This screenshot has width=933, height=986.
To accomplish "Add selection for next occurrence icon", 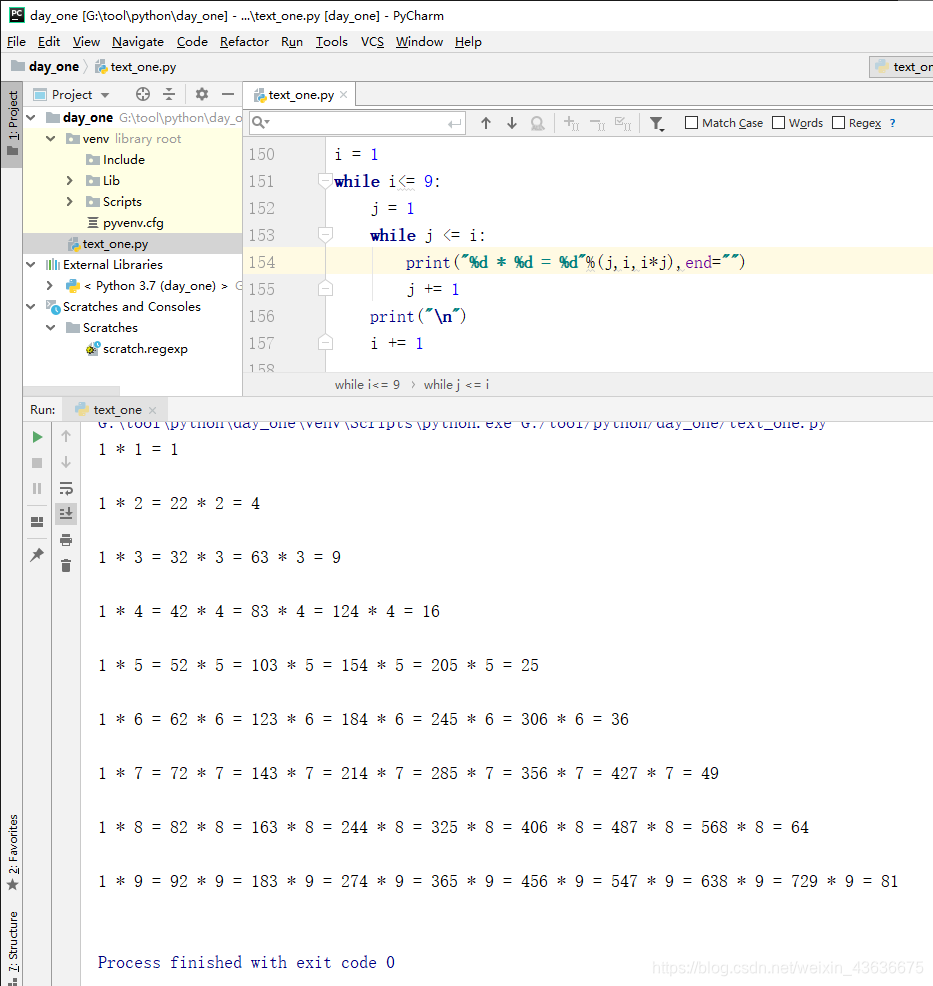I will click(x=571, y=123).
